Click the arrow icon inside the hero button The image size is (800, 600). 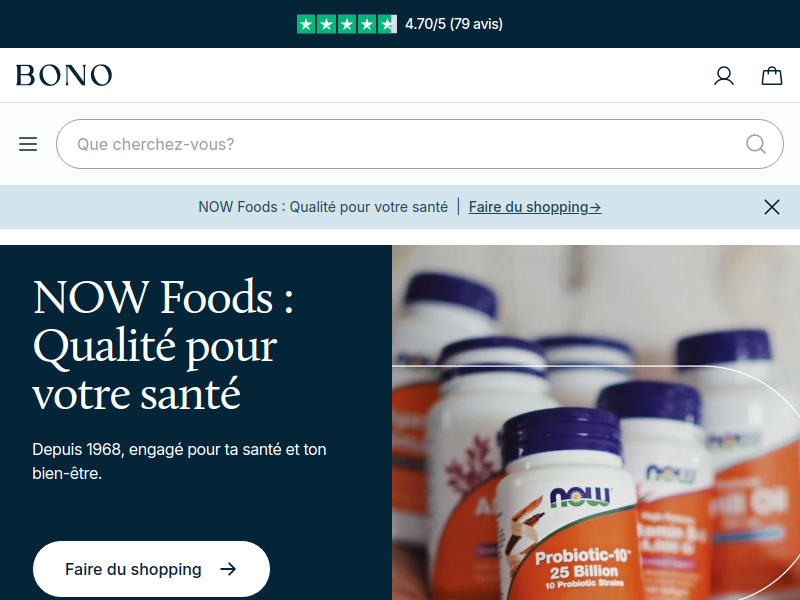pos(228,569)
